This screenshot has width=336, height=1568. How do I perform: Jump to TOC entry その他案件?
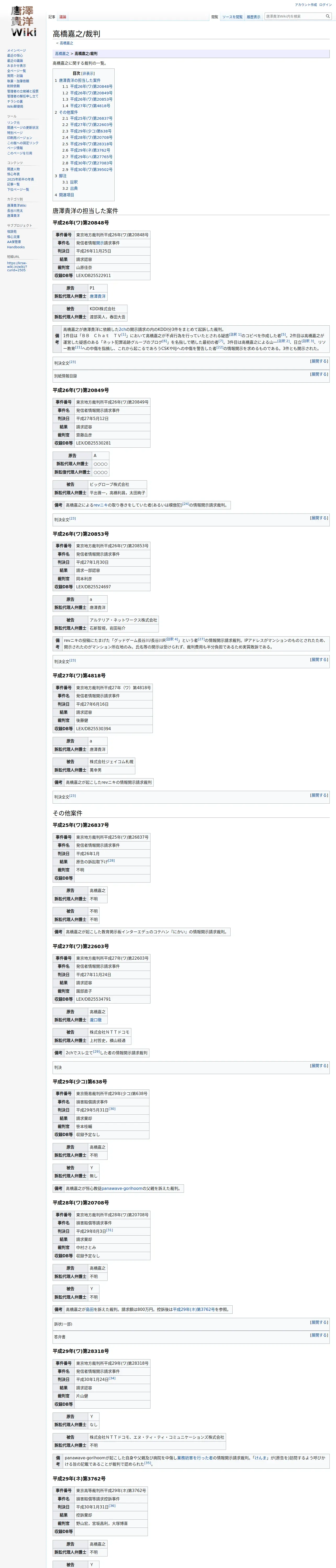[68, 113]
